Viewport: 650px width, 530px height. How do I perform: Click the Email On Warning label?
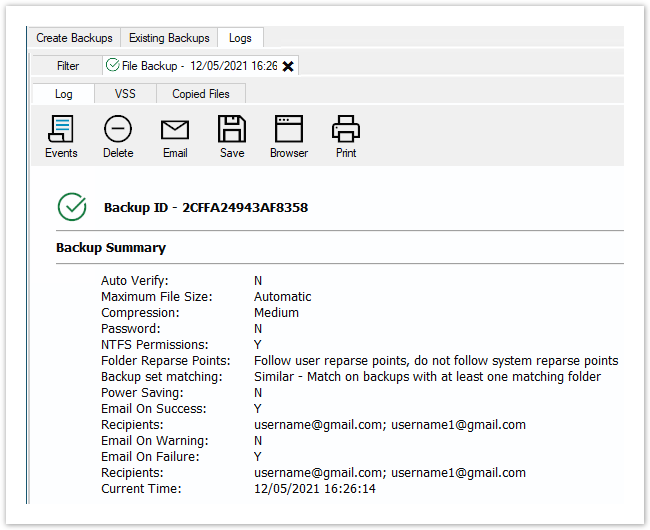pyautogui.click(x=155, y=440)
